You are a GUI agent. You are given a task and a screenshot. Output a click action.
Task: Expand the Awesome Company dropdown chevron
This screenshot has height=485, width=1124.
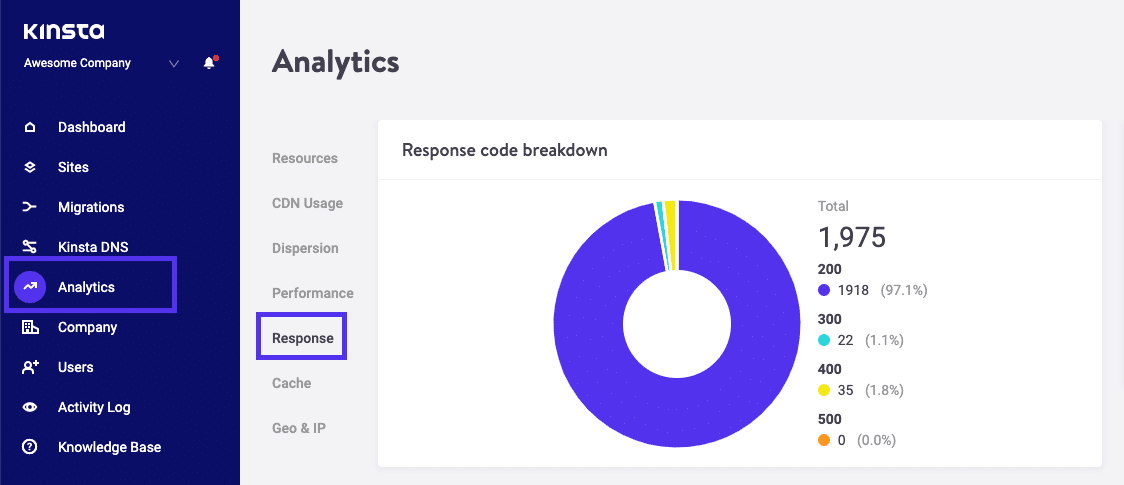[x=174, y=63]
